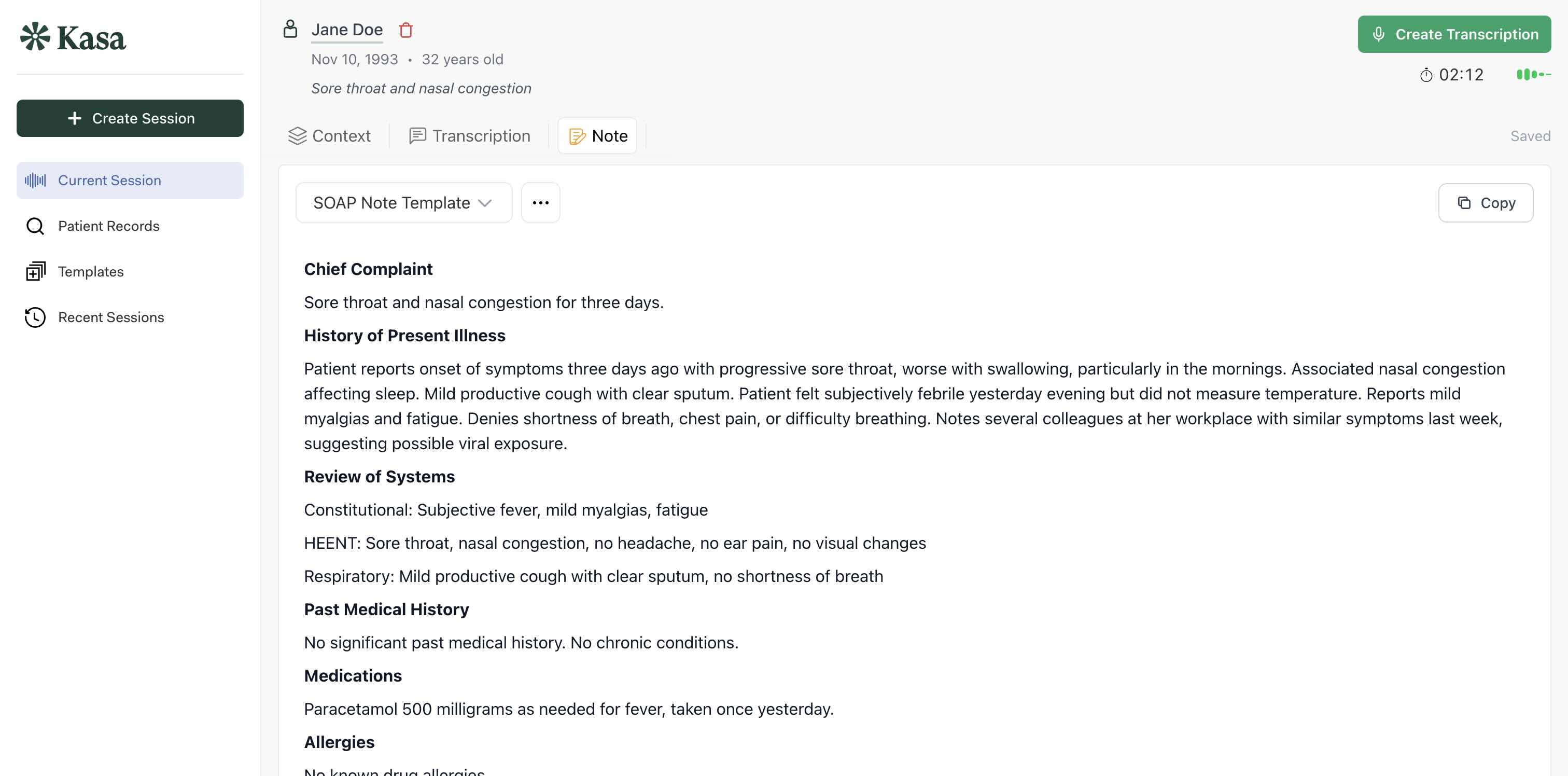
Task: Open the more options ellipsis menu
Action: pos(540,202)
